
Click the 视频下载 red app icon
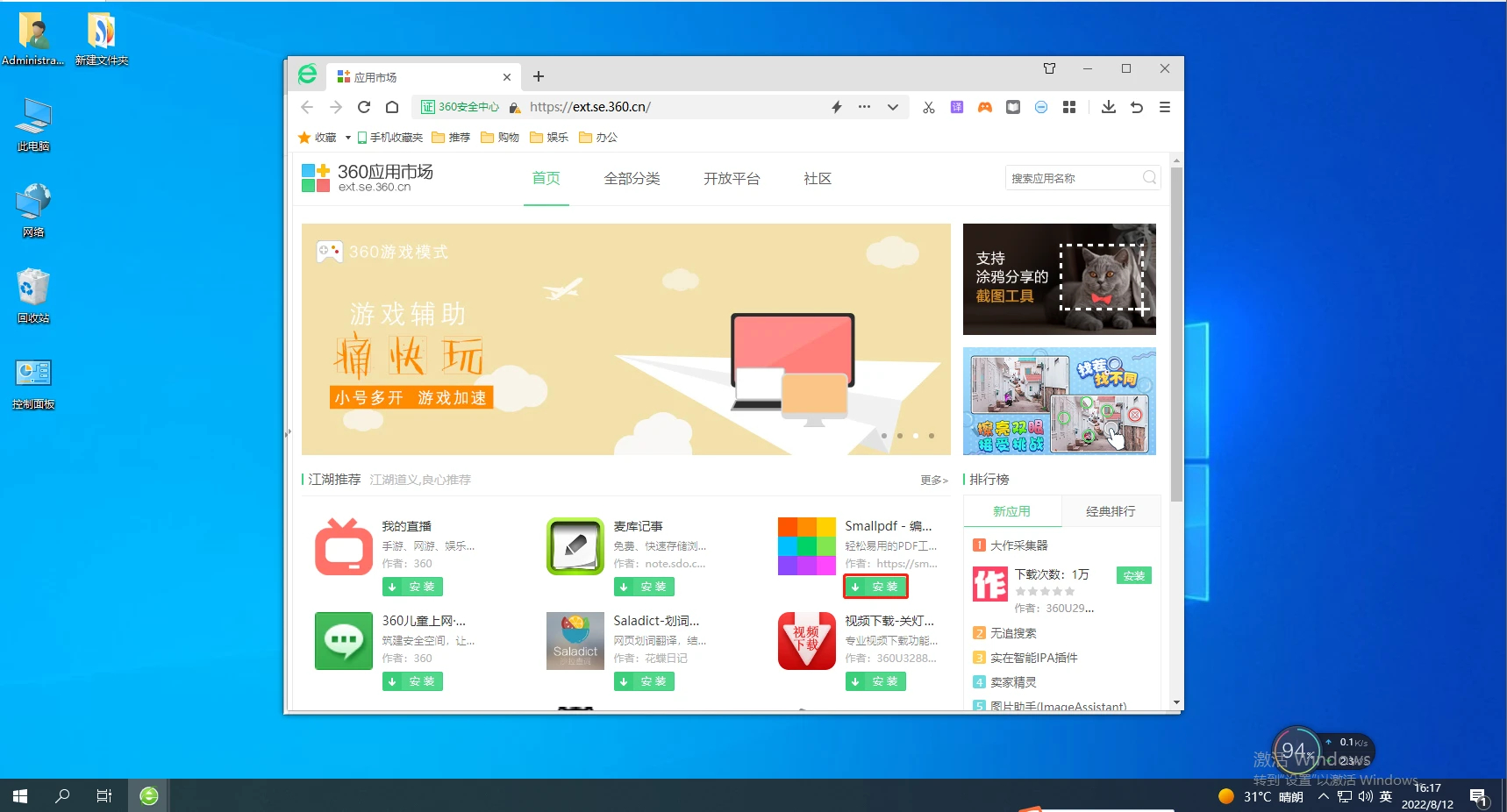click(807, 641)
